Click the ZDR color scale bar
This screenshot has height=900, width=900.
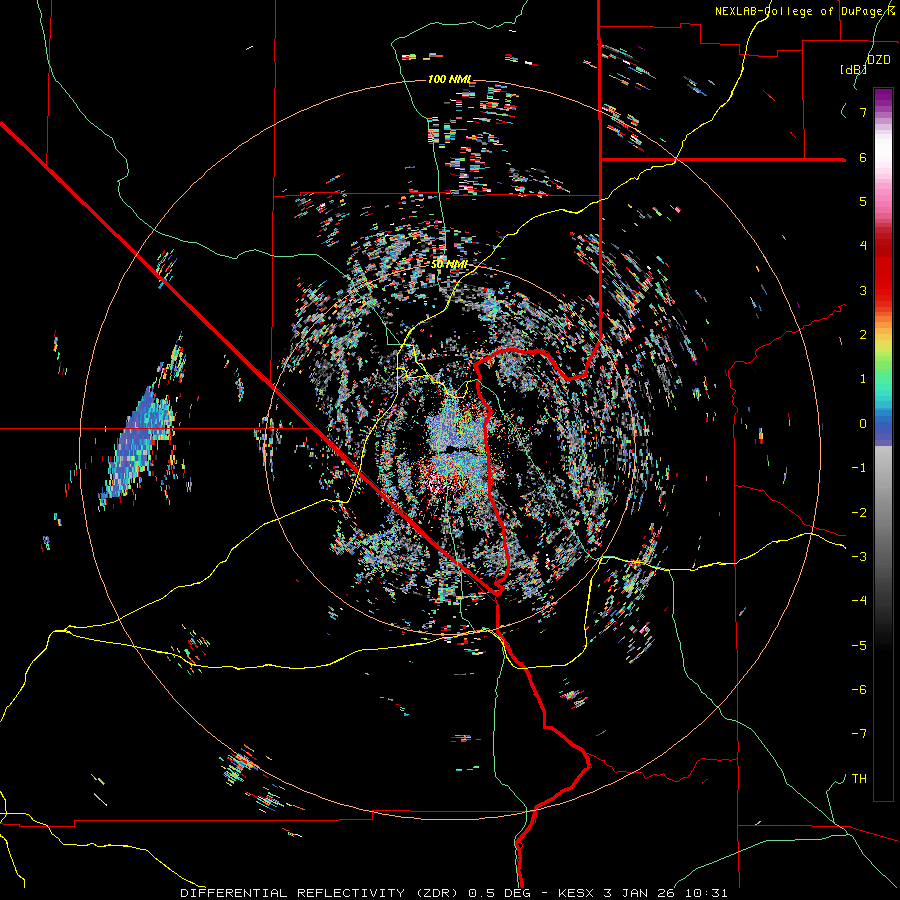[883, 444]
